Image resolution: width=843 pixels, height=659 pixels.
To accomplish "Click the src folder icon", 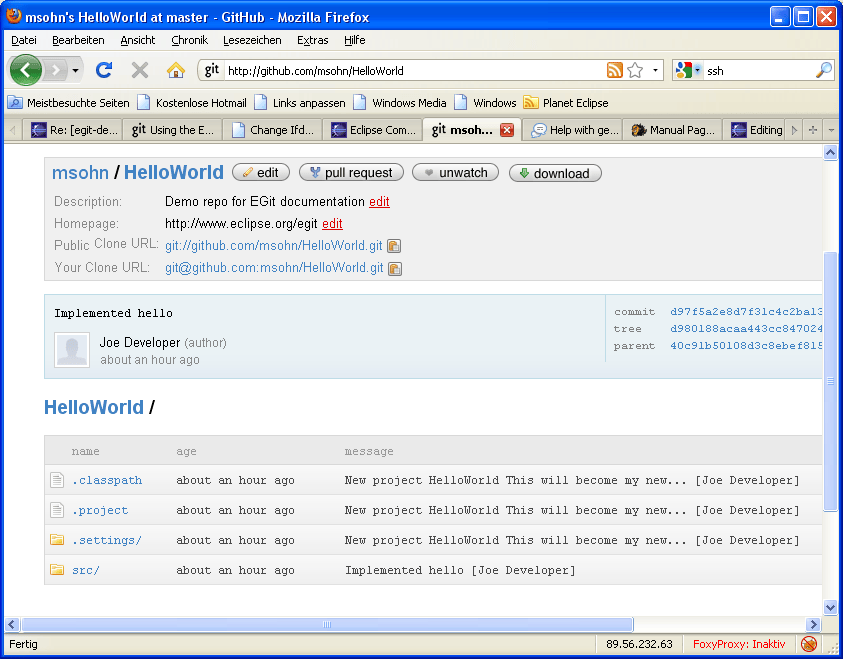I will (x=57, y=569).
